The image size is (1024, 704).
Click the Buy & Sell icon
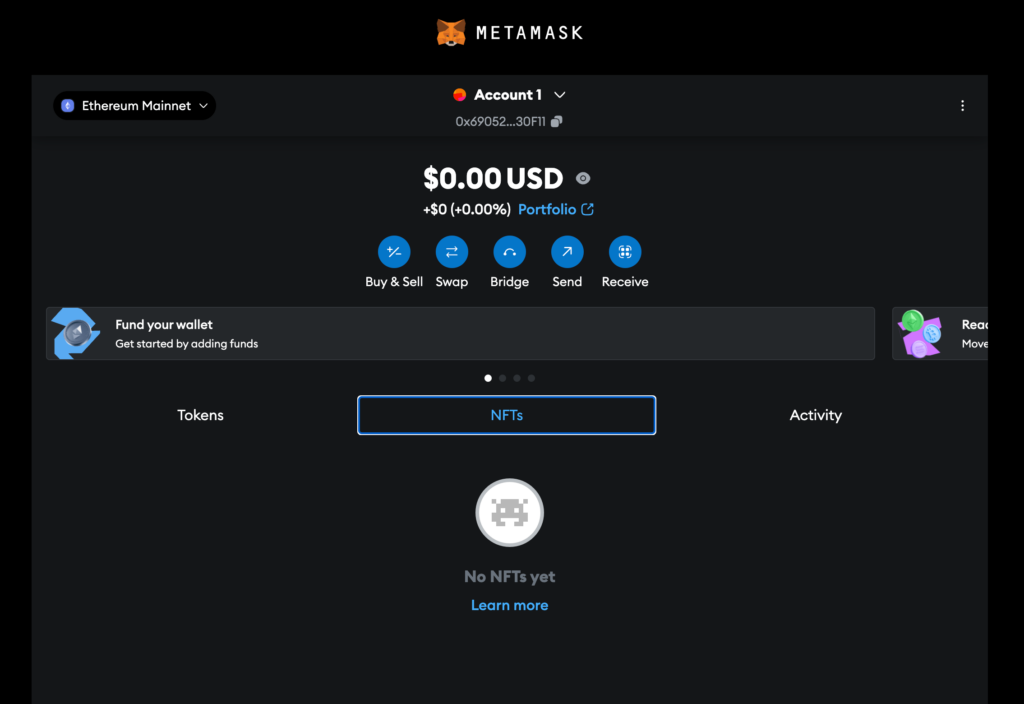pyautogui.click(x=394, y=251)
